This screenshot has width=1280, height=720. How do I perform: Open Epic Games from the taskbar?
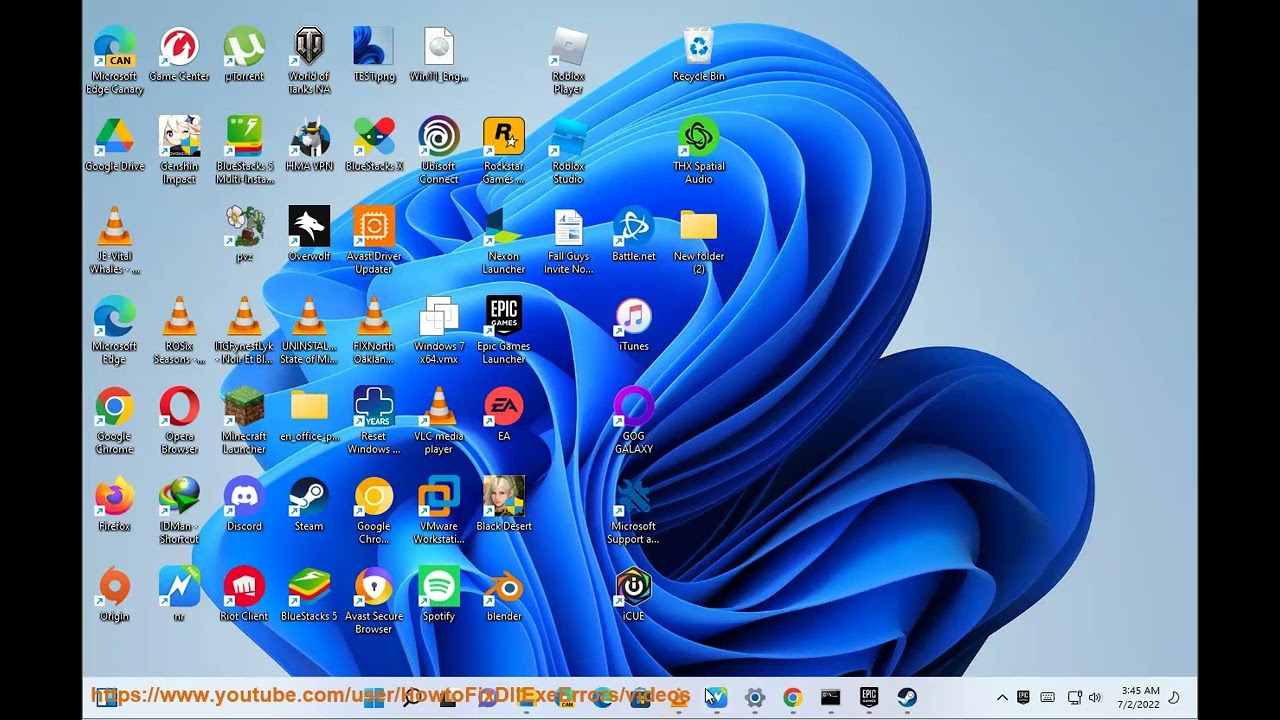click(868, 697)
